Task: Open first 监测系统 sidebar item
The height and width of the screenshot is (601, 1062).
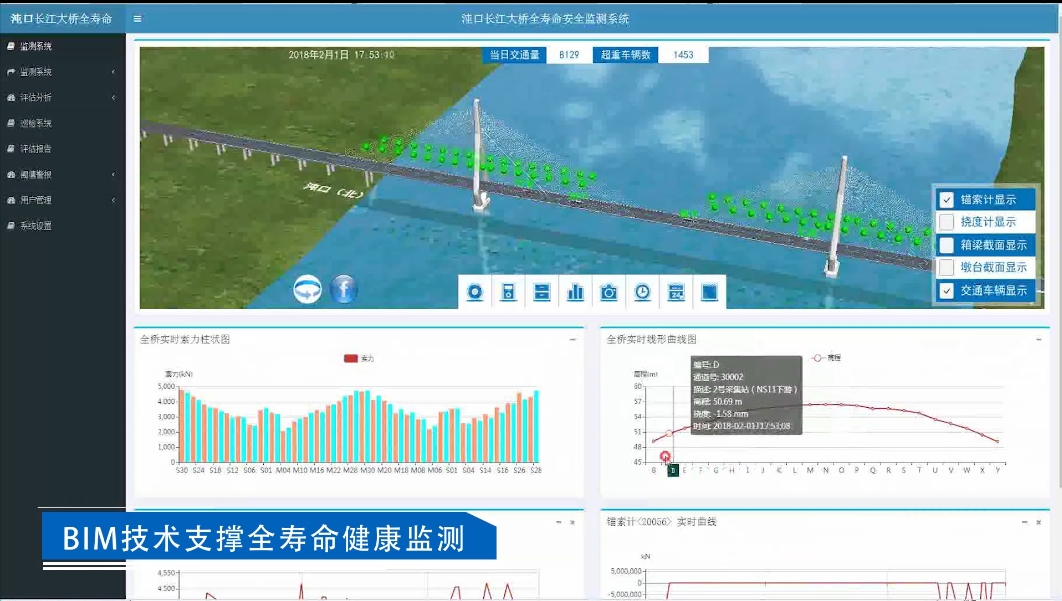Action: coord(62,46)
